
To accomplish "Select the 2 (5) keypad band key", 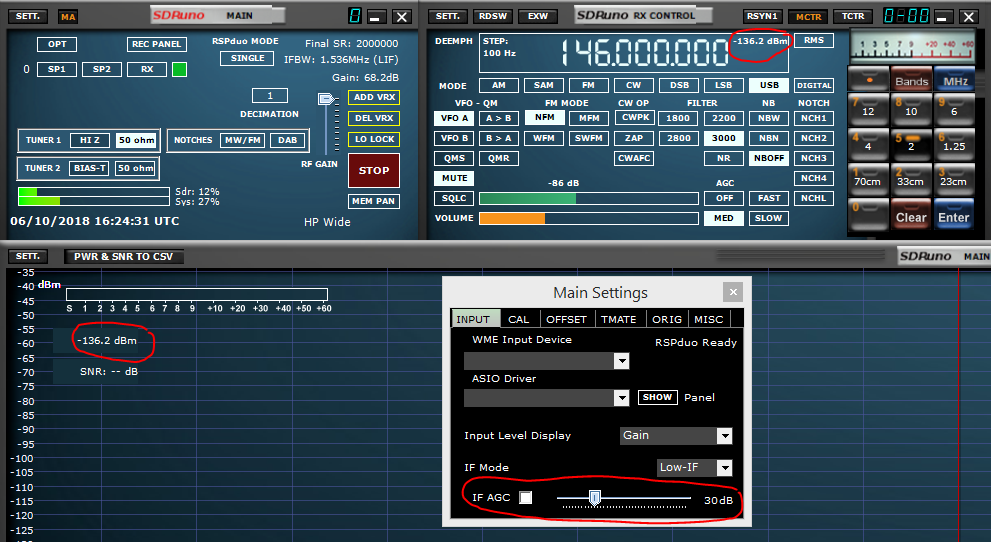I will click(x=911, y=145).
